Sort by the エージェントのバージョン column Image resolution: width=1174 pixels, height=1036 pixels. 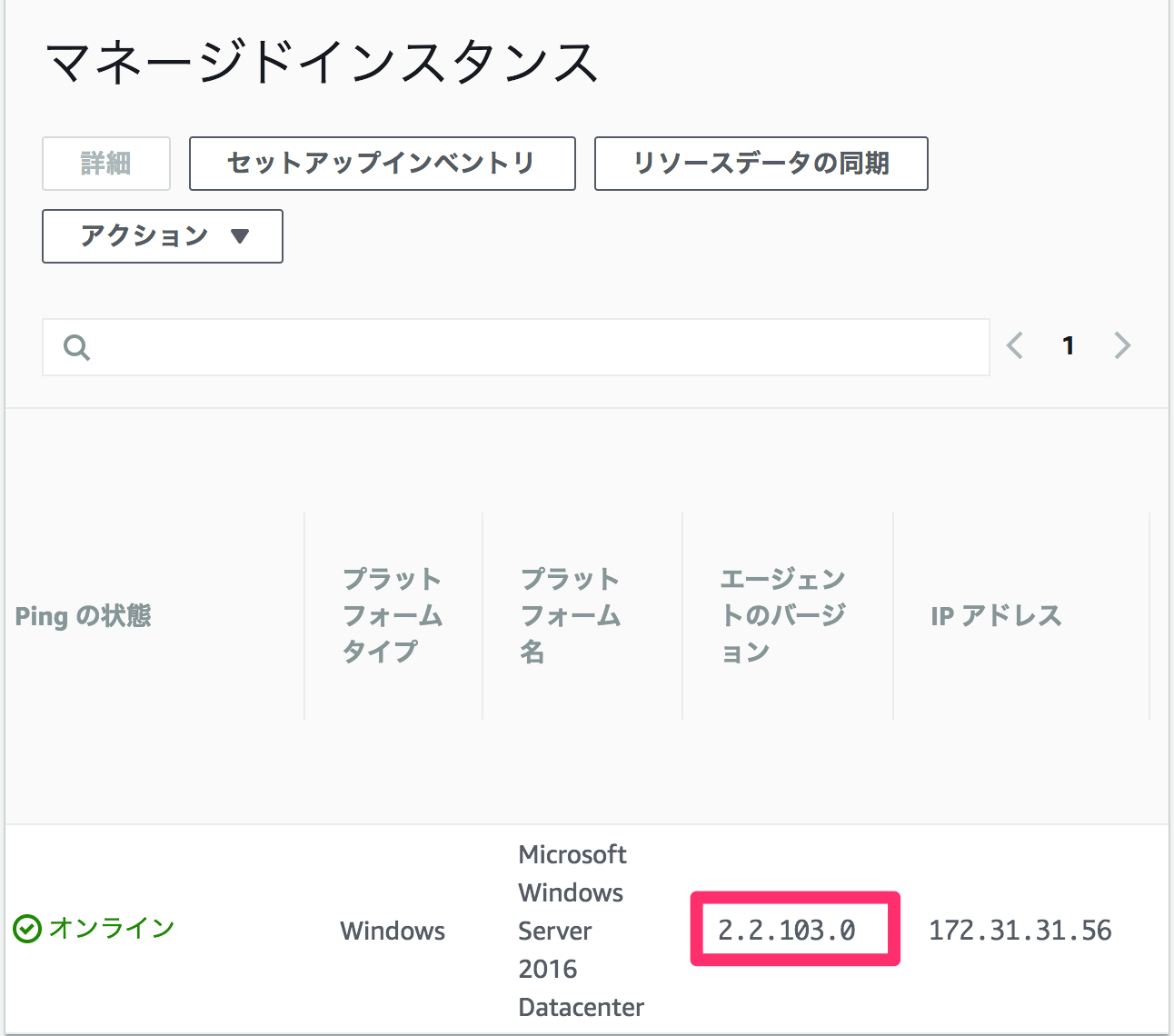tap(783, 615)
